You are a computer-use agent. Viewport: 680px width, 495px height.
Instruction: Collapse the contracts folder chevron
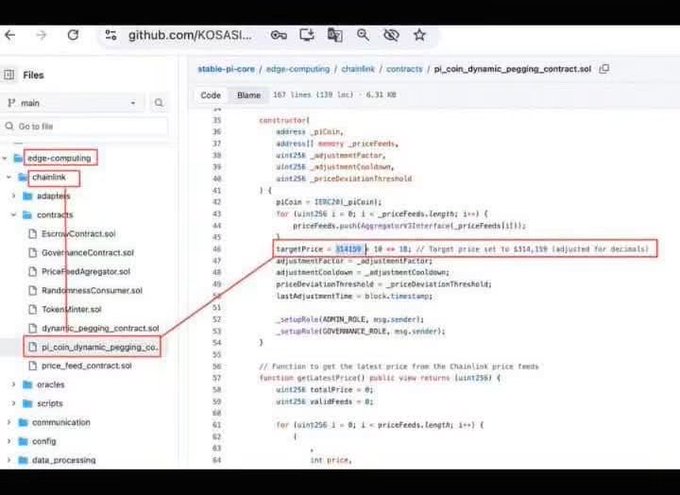pyautogui.click(x=13, y=215)
